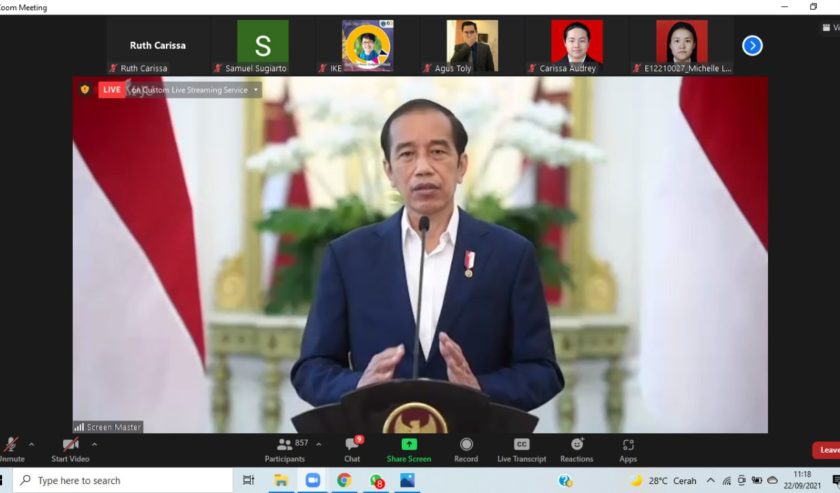This screenshot has height=493, width=840.
Task: Open File Explorer from taskbar
Action: 281,480
